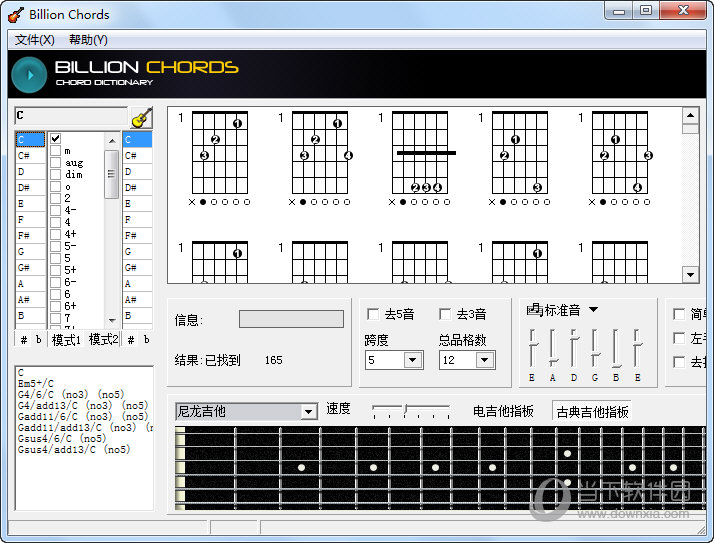
Task: Select G in the right note list
Action: pyautogui.click(x=137, y=251)
